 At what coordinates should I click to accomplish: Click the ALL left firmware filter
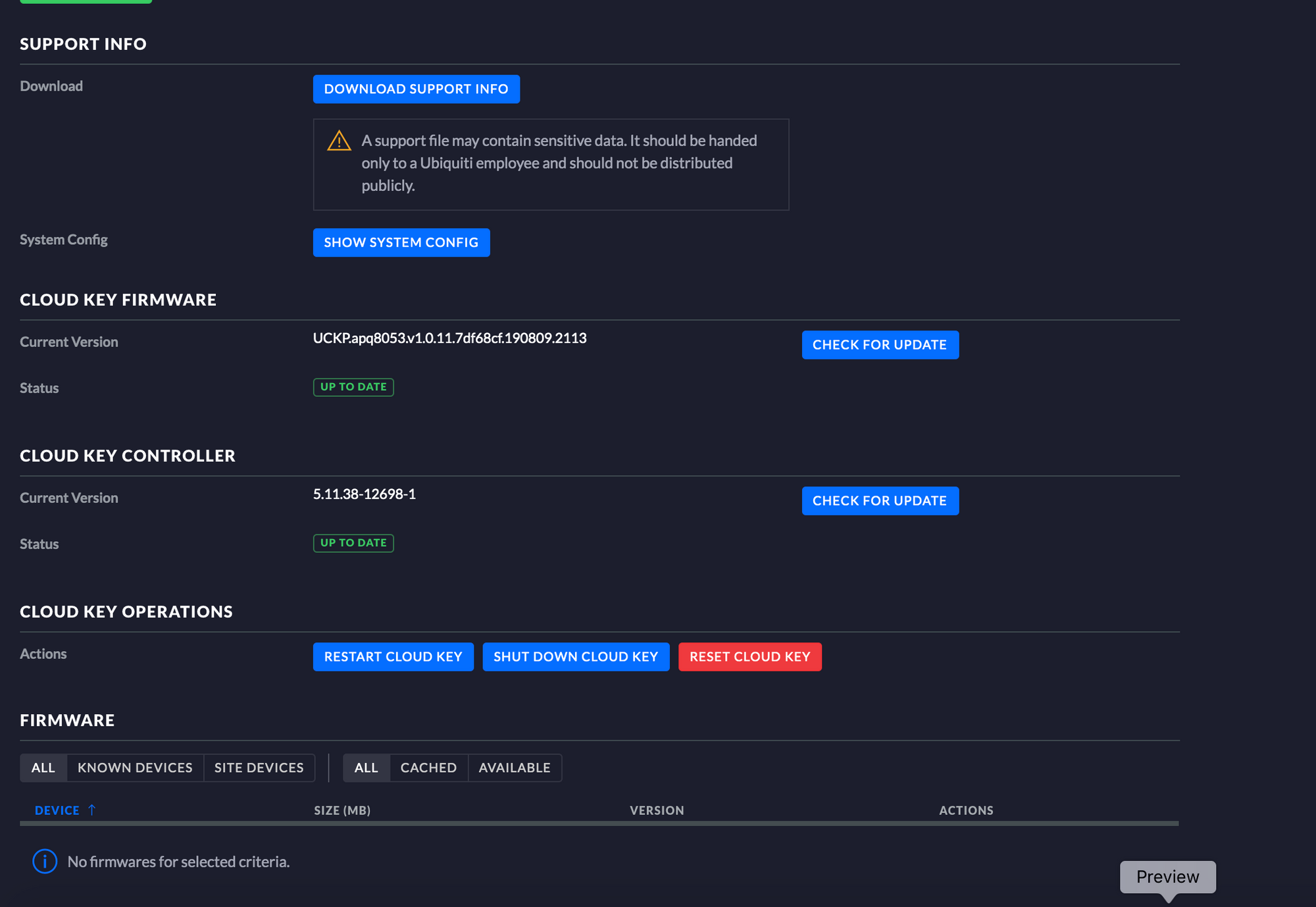[x=42, y=767]
